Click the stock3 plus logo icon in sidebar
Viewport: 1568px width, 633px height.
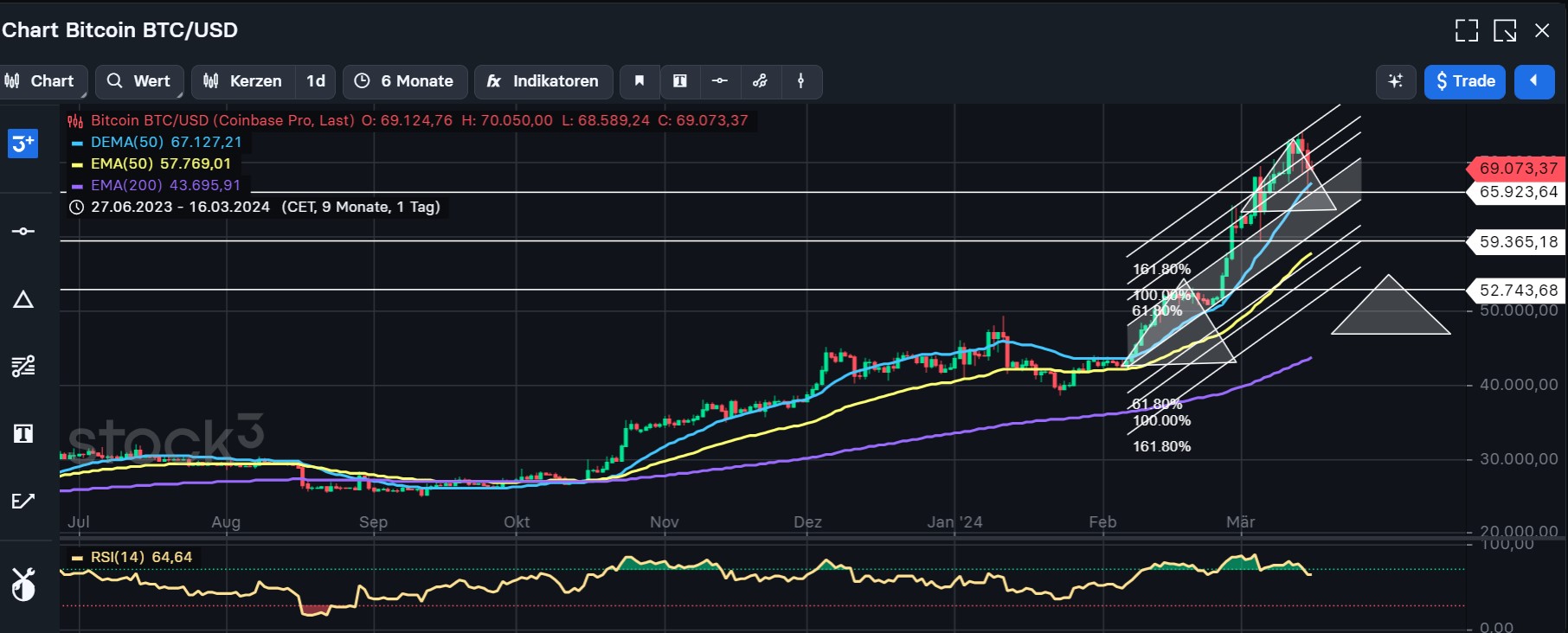coord(22,144)
